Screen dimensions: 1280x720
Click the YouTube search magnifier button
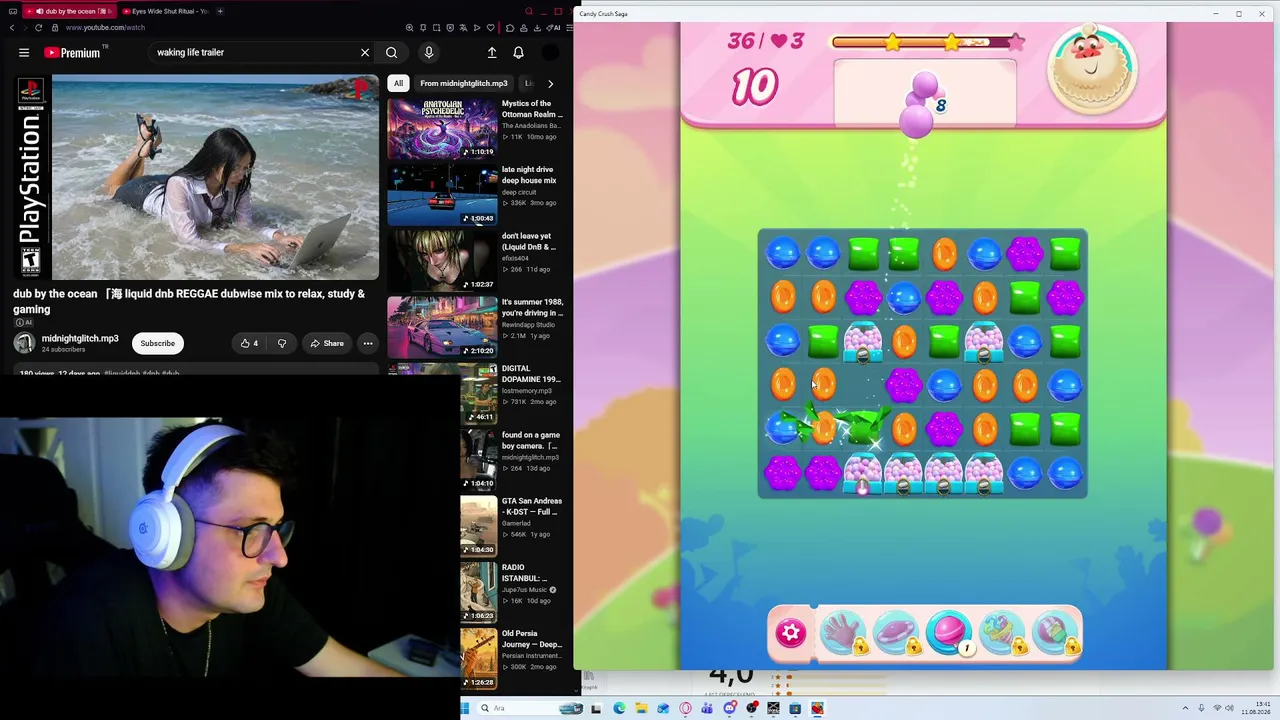click(392, 53)
